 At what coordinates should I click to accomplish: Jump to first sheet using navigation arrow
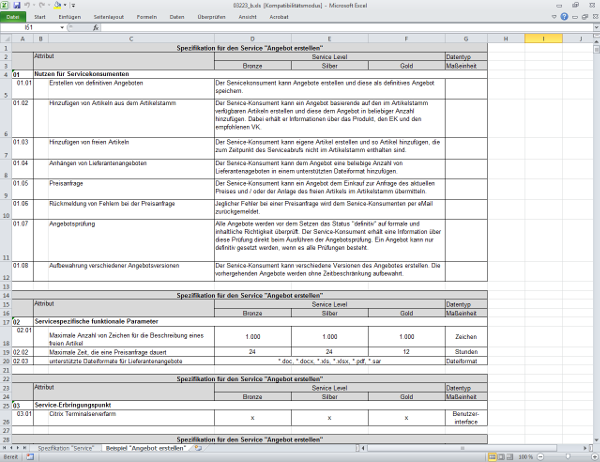point(5,447)
